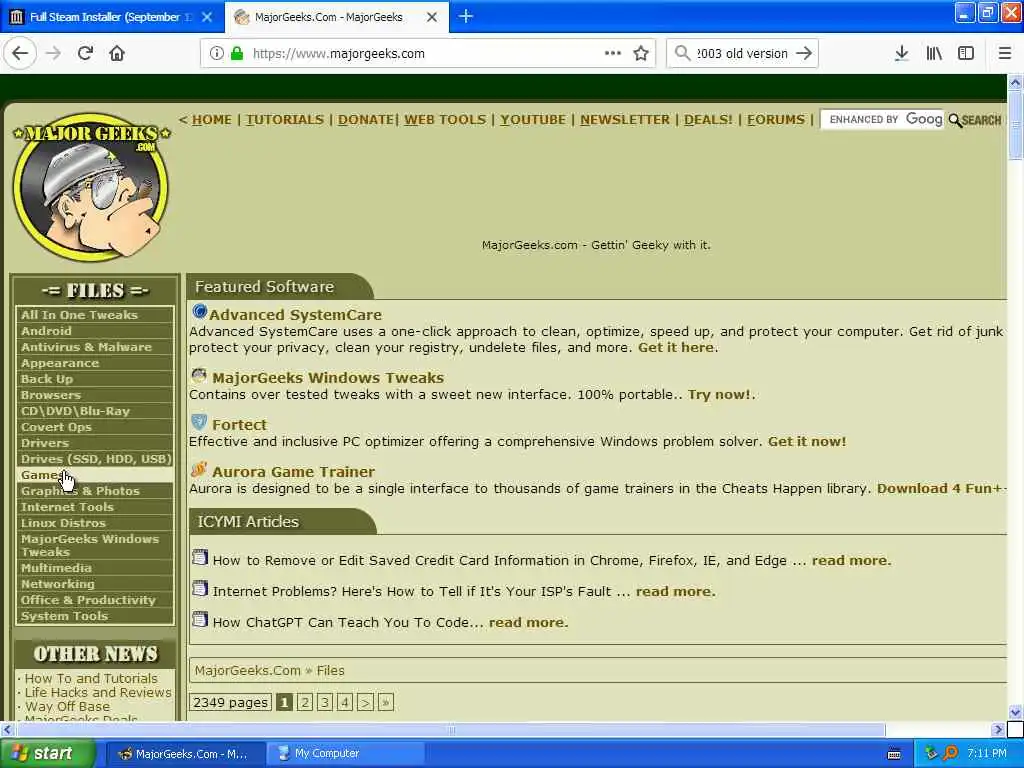Open page actions three-dot menu
The image size is (1024, 768).
pyautogui.click(x=613, y=53)
